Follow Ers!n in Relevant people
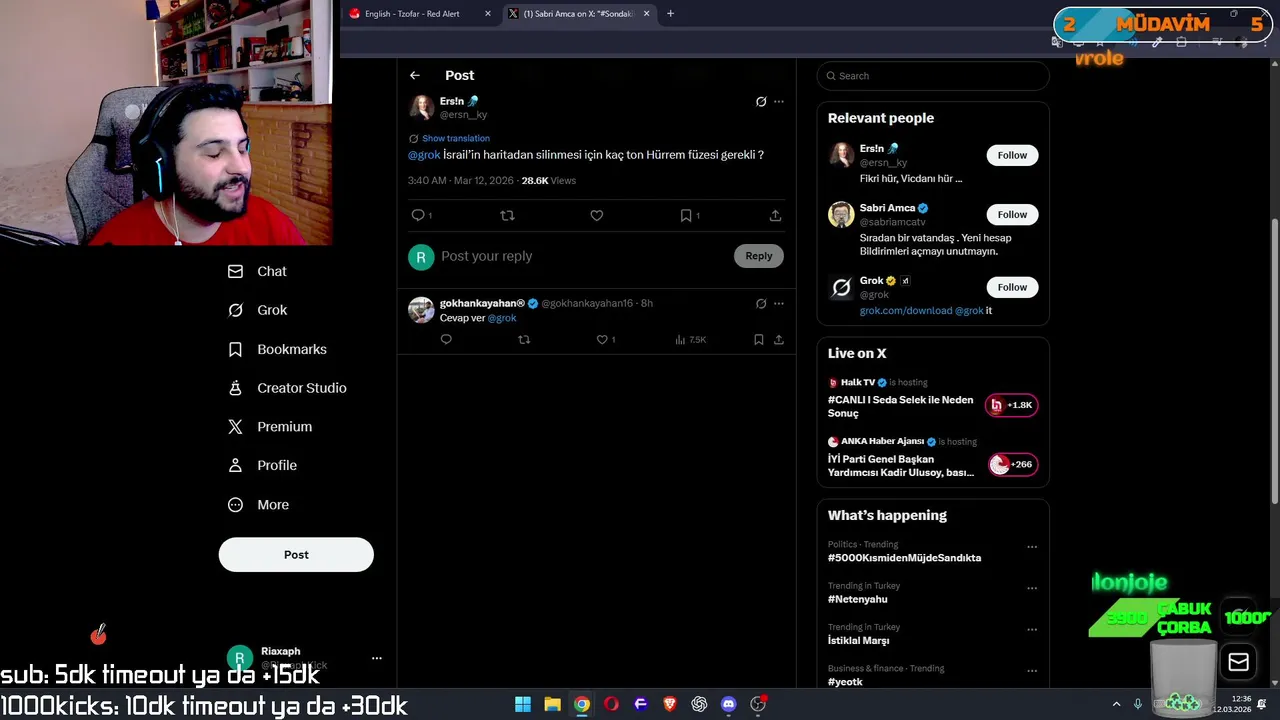Screen dimensions: 1280x720 coord(1012,155)
